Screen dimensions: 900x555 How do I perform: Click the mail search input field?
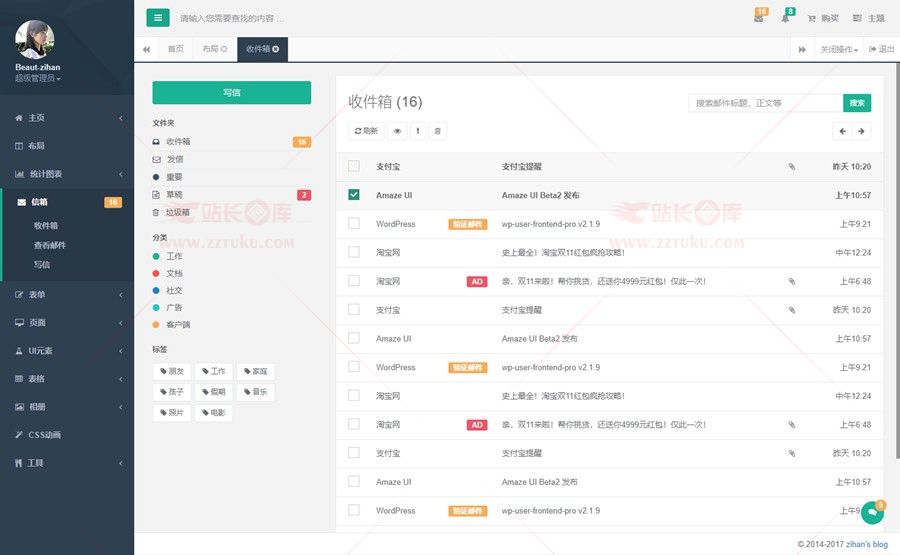pyautogui.click(x=765, y=103)
